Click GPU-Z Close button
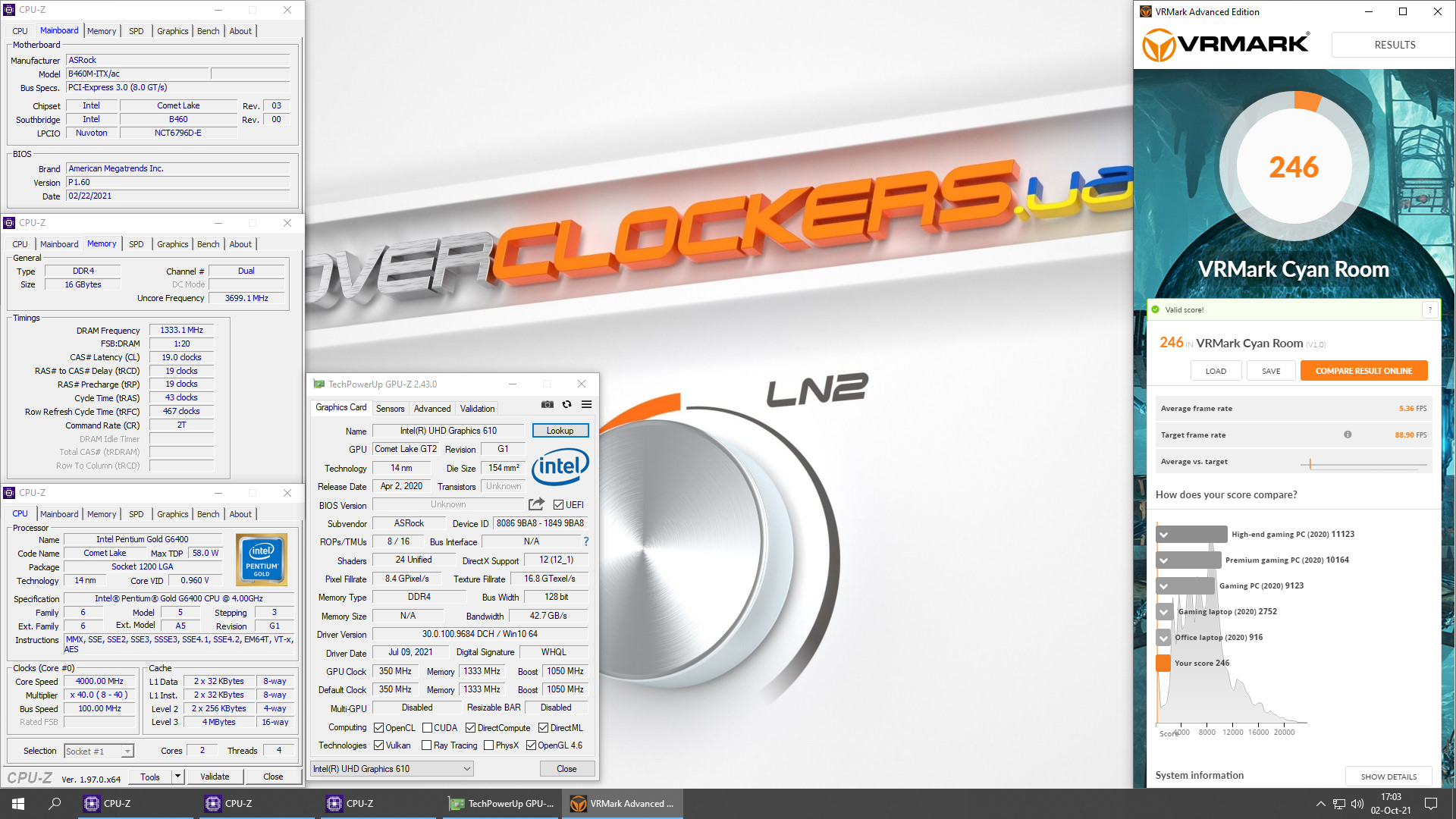Screen dimensions: 1456x819 point(566,769)
